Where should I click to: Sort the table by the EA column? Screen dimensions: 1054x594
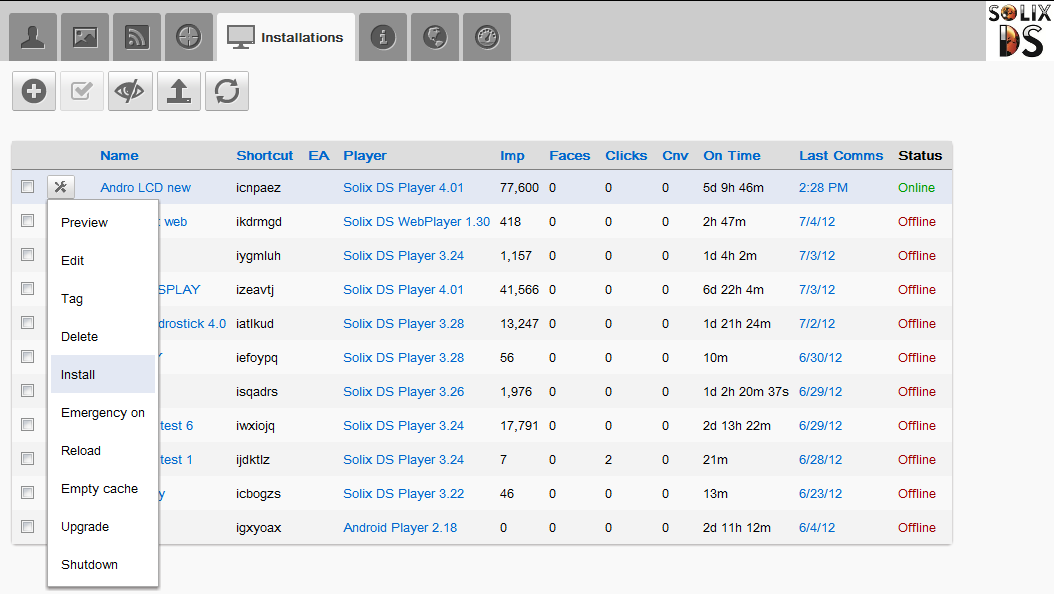click(319, 156)
